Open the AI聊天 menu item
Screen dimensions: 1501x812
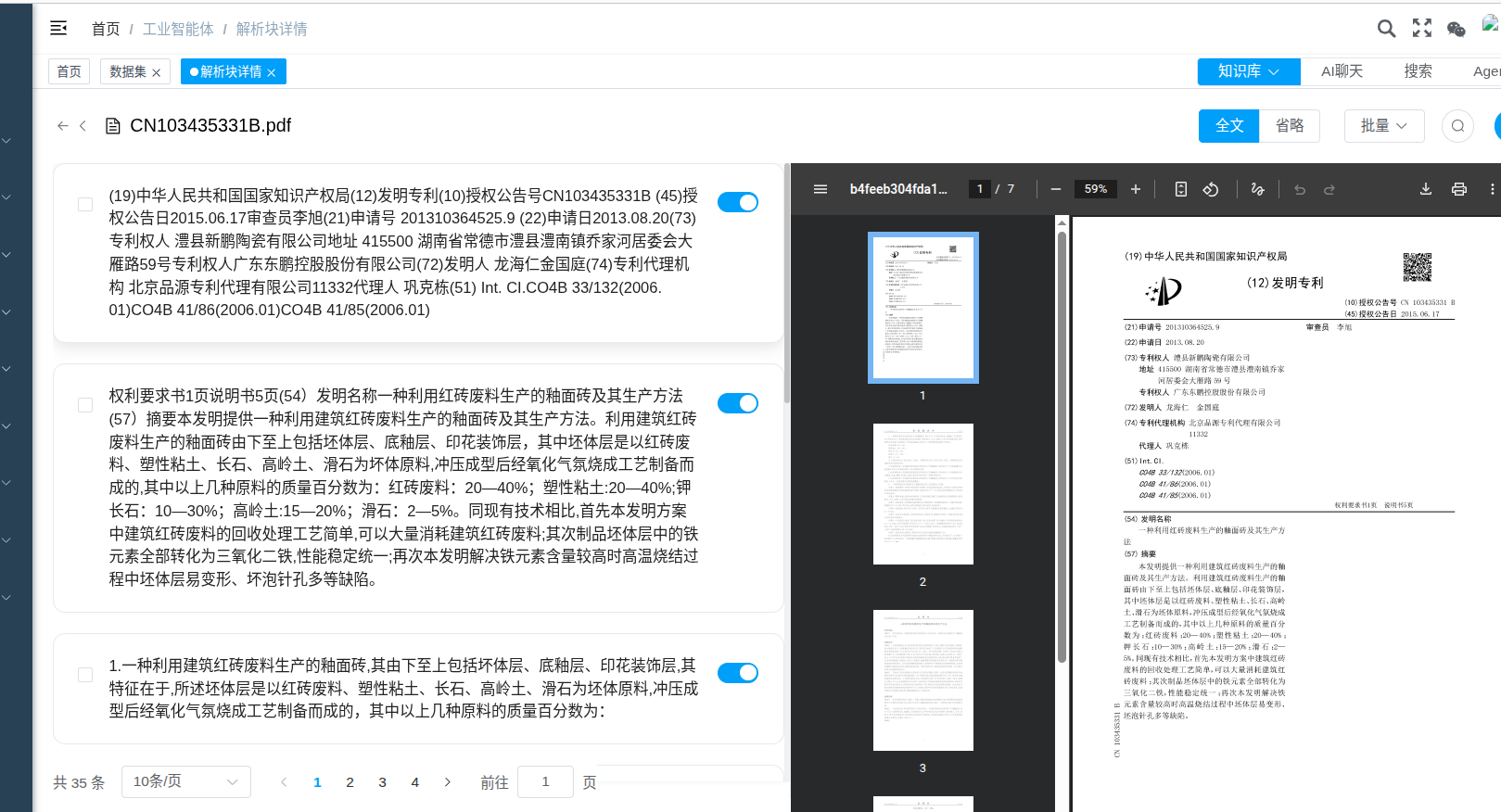point(1342,71)
